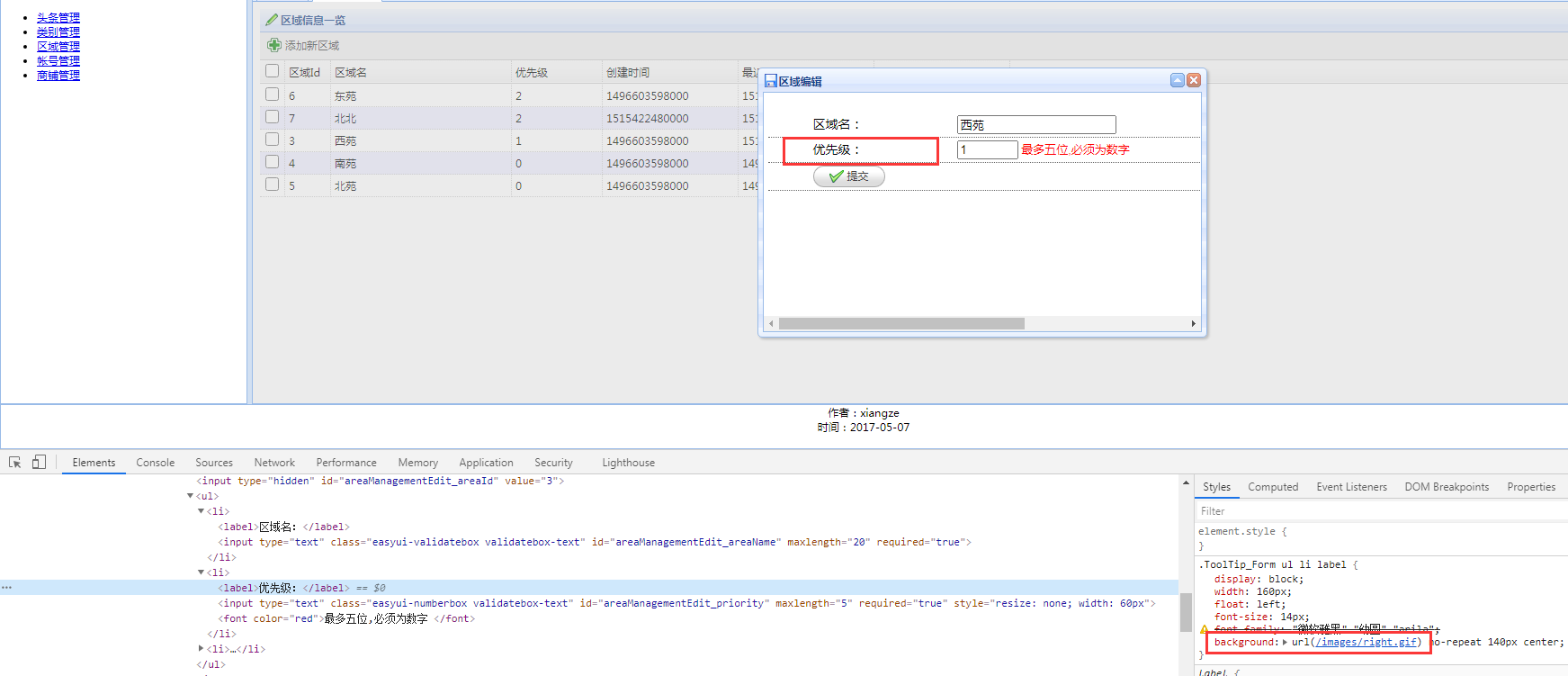
Task: Open the Lighthouse tab
Action: (x=629, y=463)
